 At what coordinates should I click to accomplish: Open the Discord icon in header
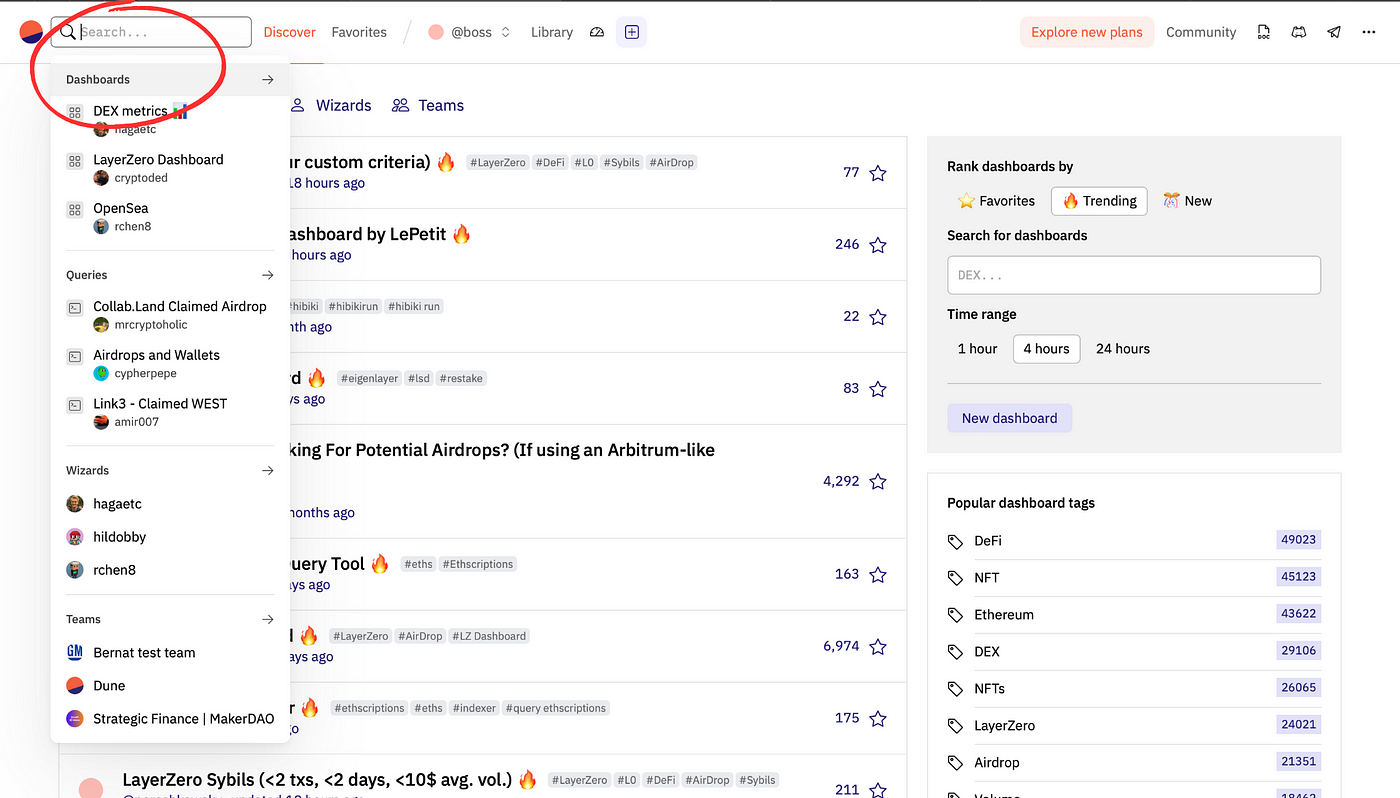click(x=1299, y=32)
